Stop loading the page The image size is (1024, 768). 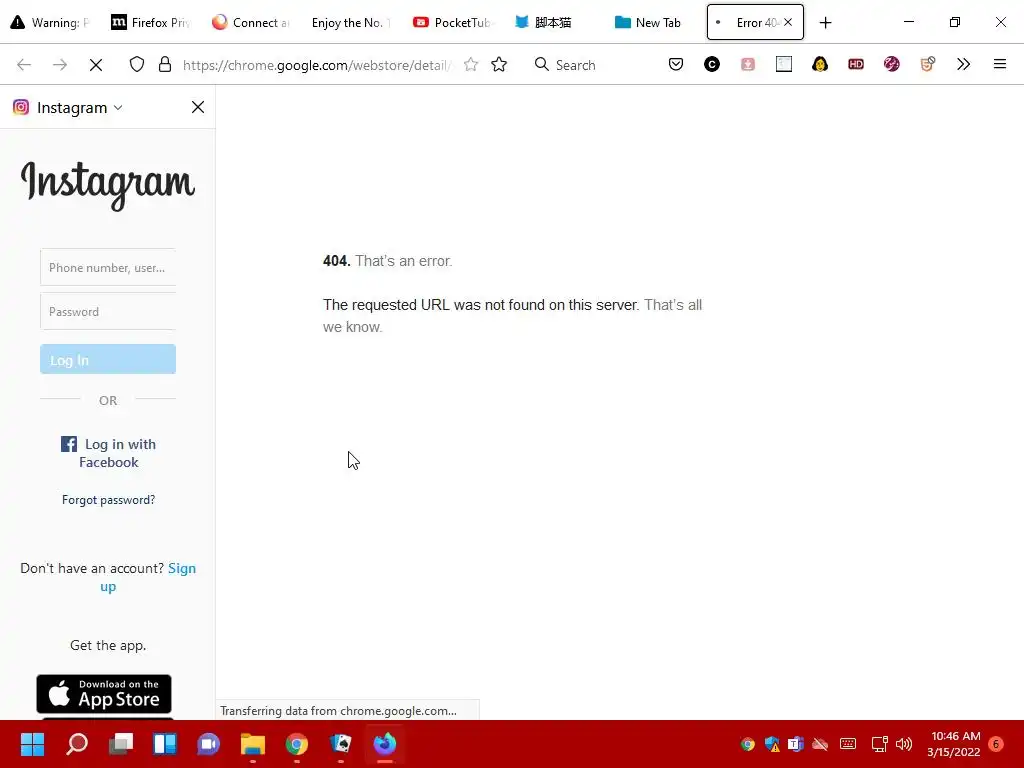click(96, 65)
